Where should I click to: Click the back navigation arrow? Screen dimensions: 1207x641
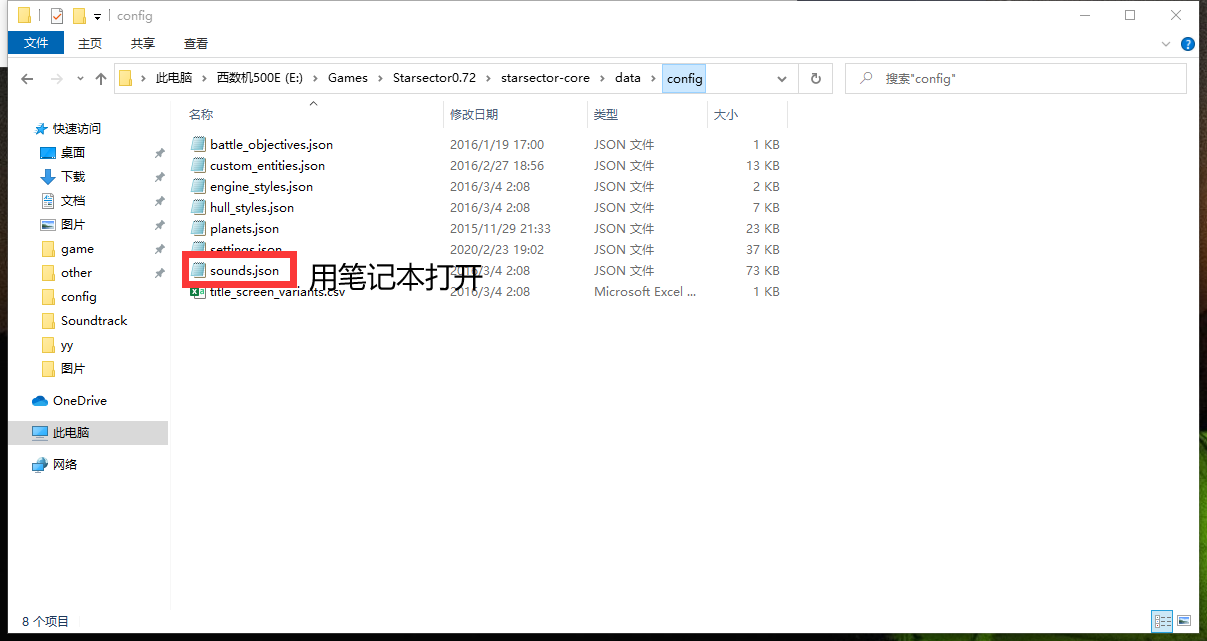click(x=27, y=77)
